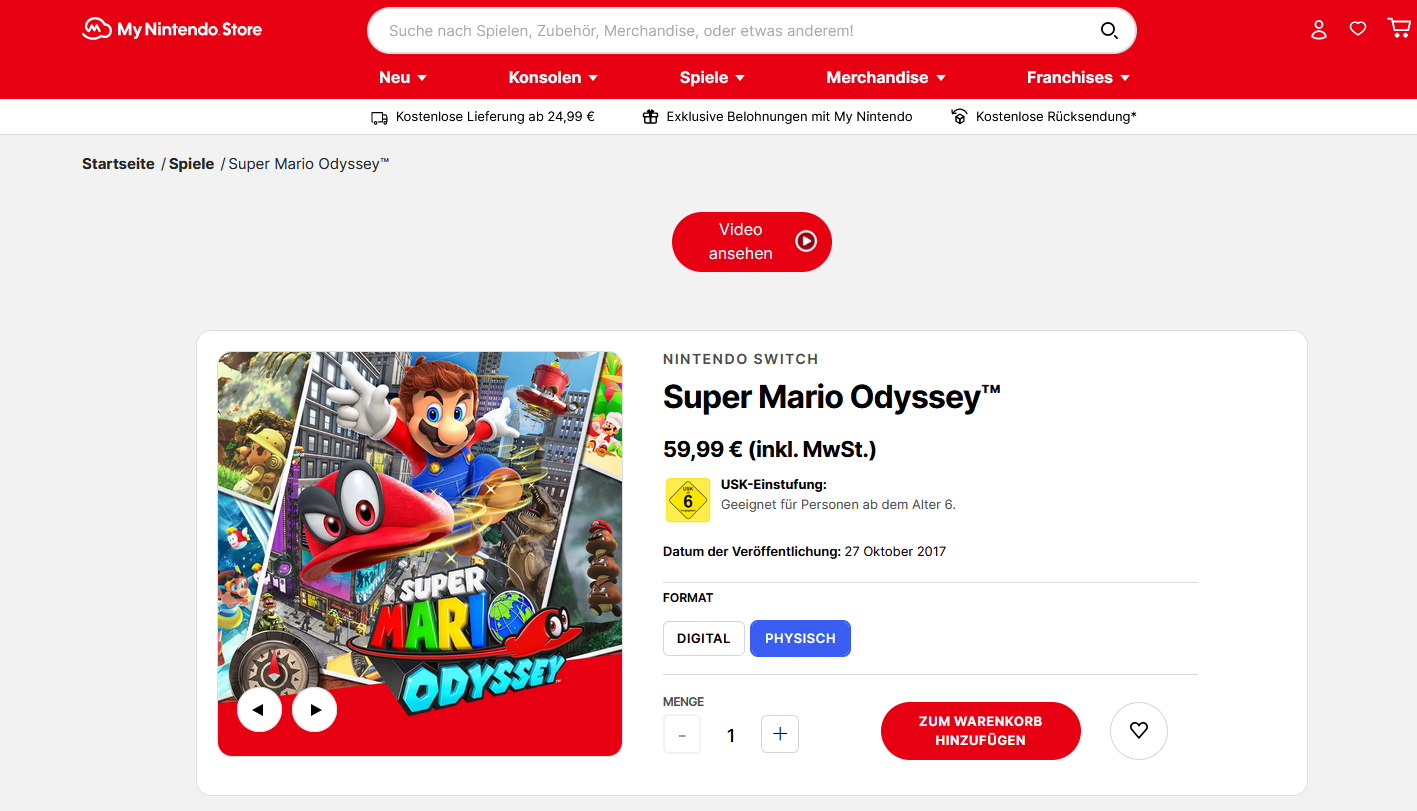Click the MENGE label

coord(684,702)
